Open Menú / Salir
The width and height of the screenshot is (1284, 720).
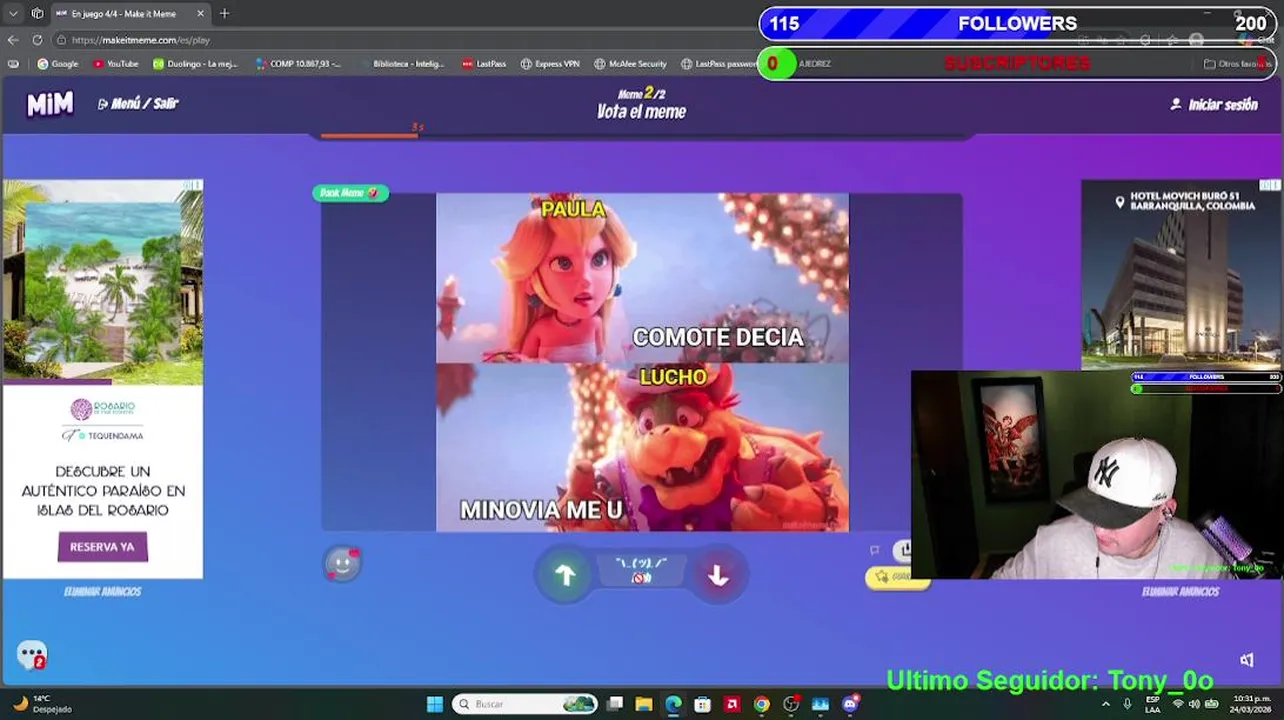pyautogui.click(x=138, y=104)
